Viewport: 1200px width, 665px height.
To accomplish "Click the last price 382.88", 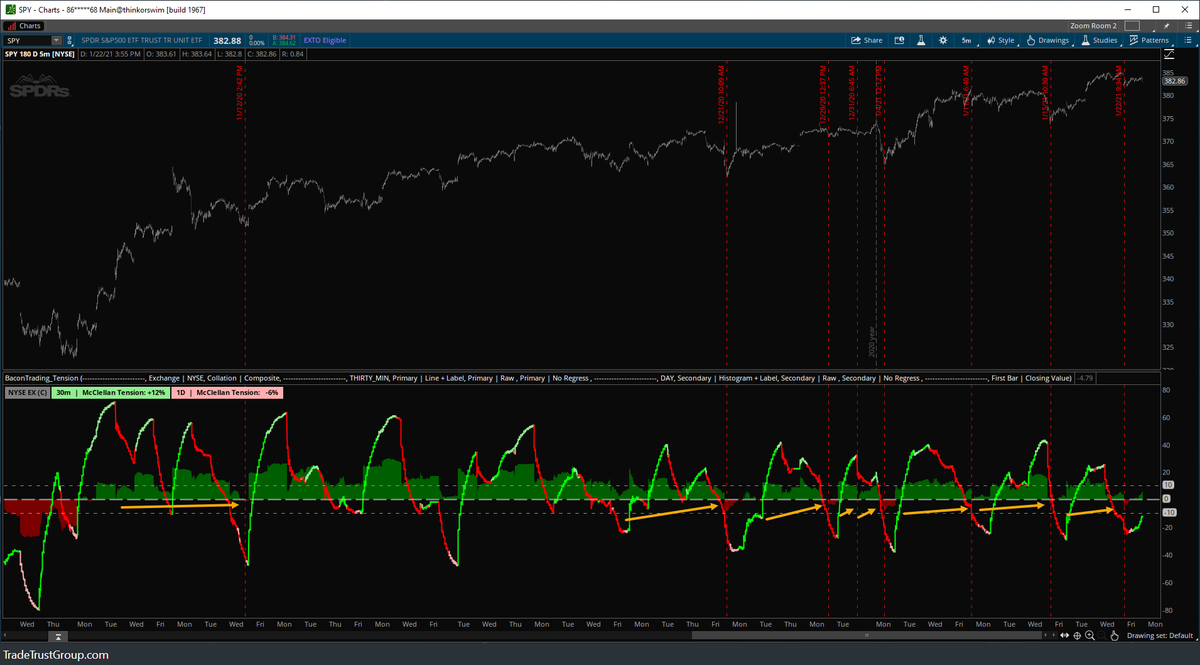I will (x=227, y=41).
